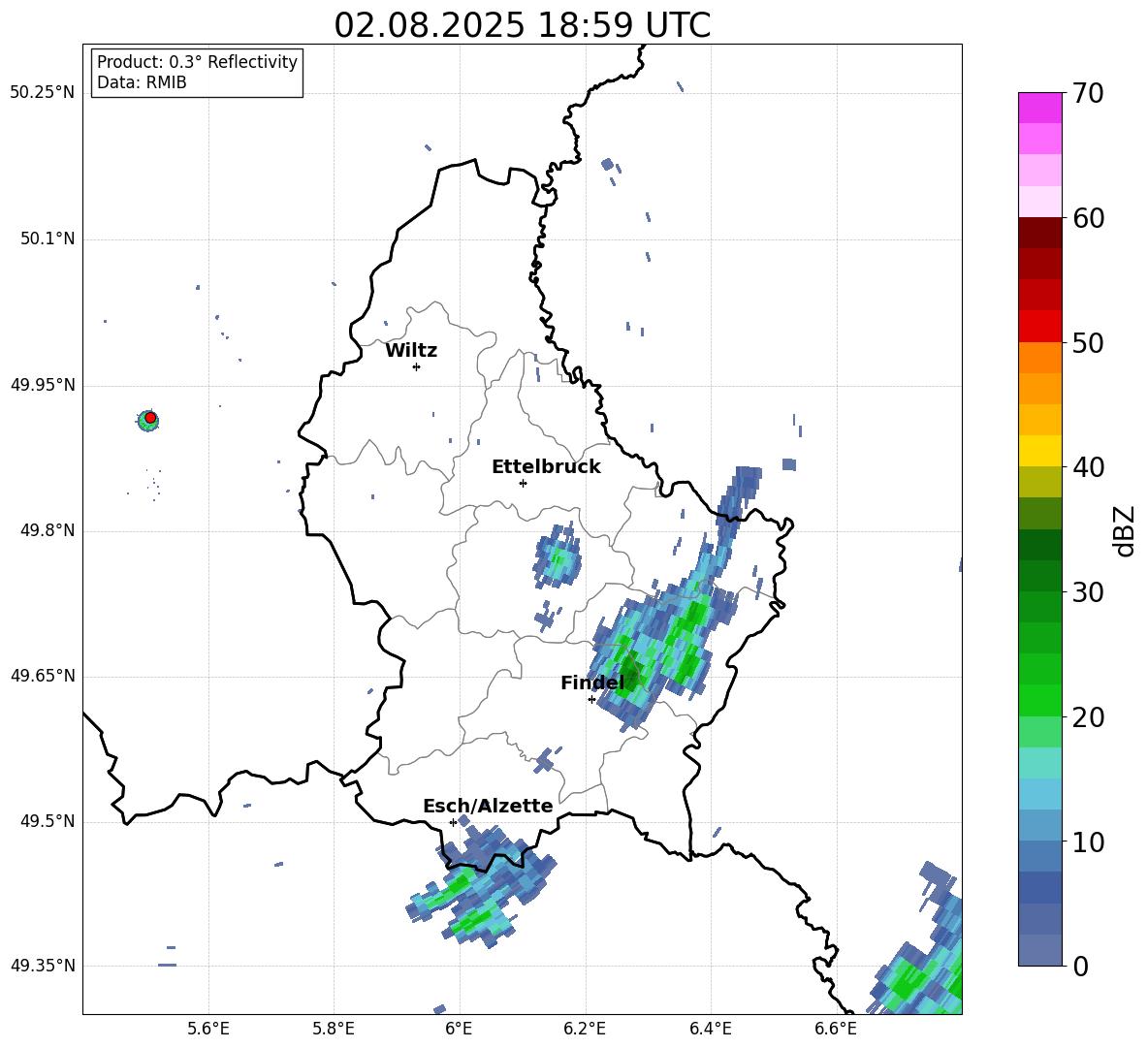This screenshot has height=1048, width=1148.
Task: Click the 49.35°N latitude label
Action: pos(42,966)
